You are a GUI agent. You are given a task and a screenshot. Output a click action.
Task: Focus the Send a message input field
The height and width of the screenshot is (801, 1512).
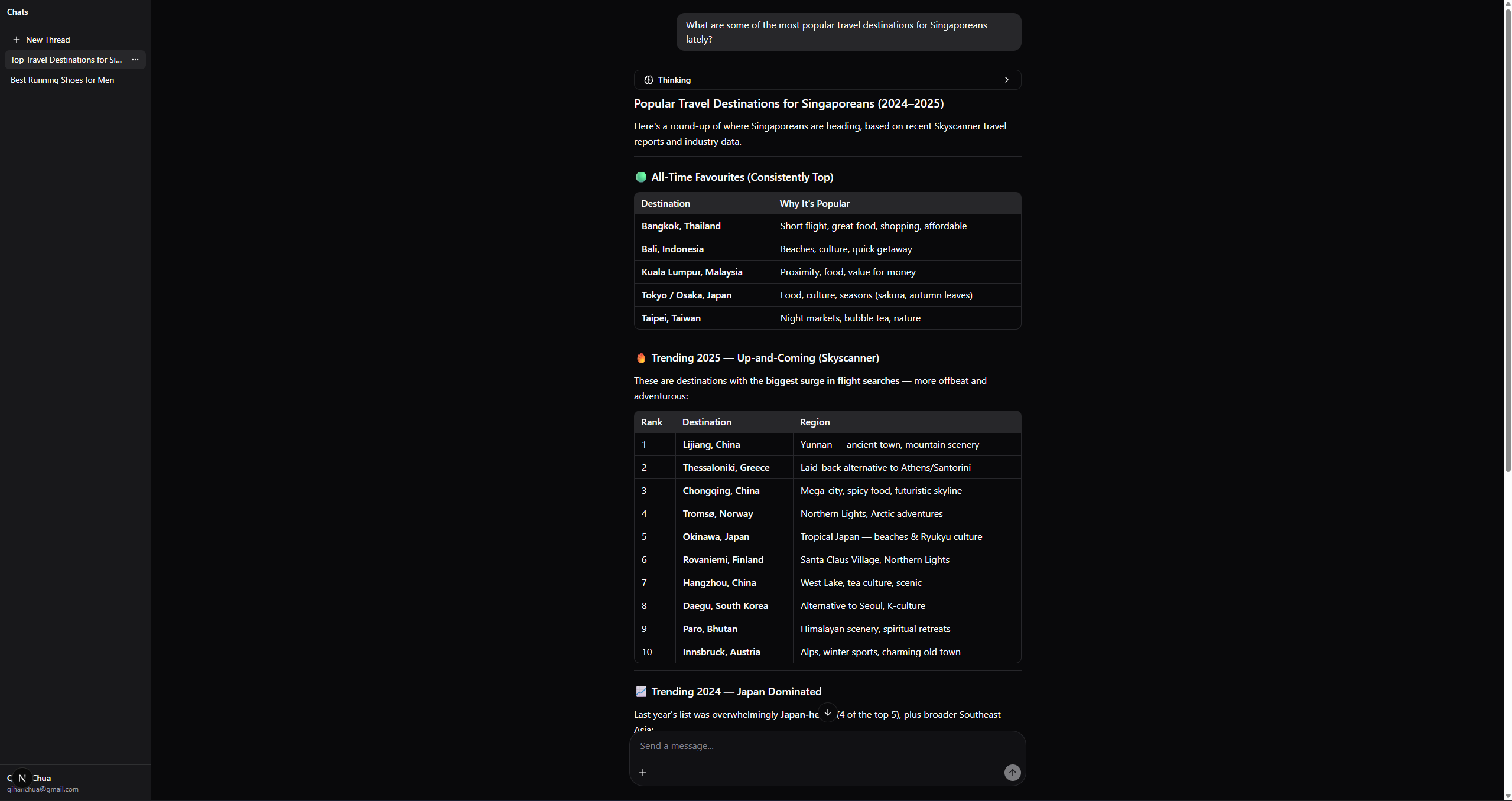(827, 746)
